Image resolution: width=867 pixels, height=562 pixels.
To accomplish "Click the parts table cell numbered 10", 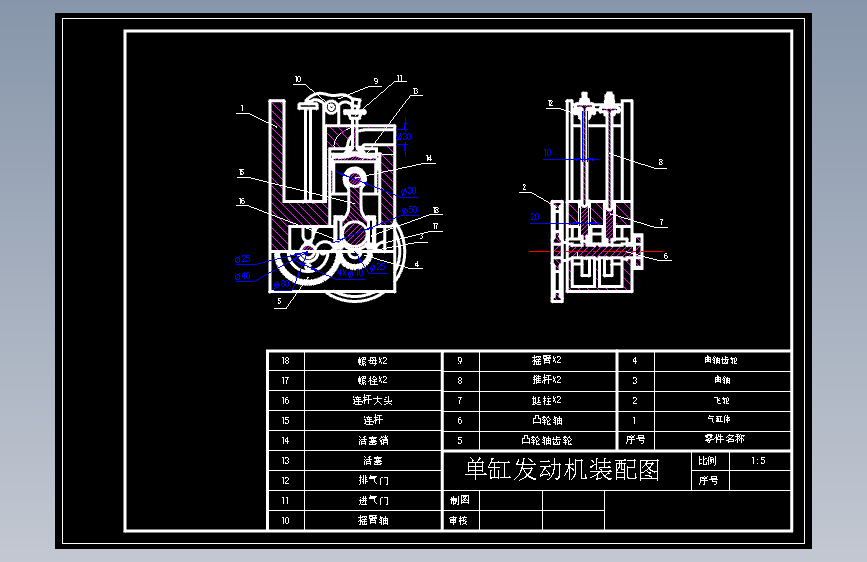I will 285,521.
